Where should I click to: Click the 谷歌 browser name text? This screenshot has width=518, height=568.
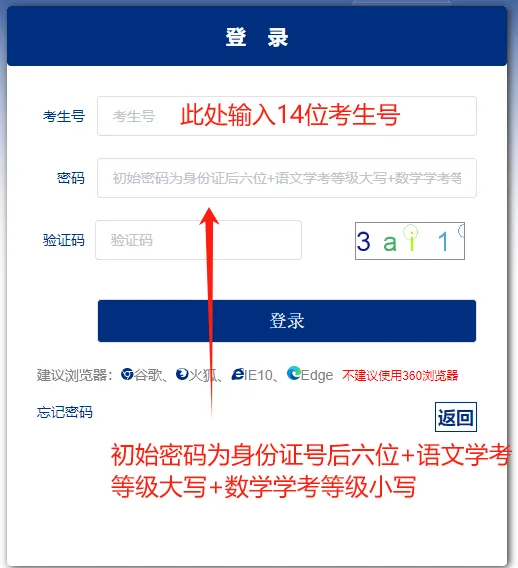(x=148, y=375)
